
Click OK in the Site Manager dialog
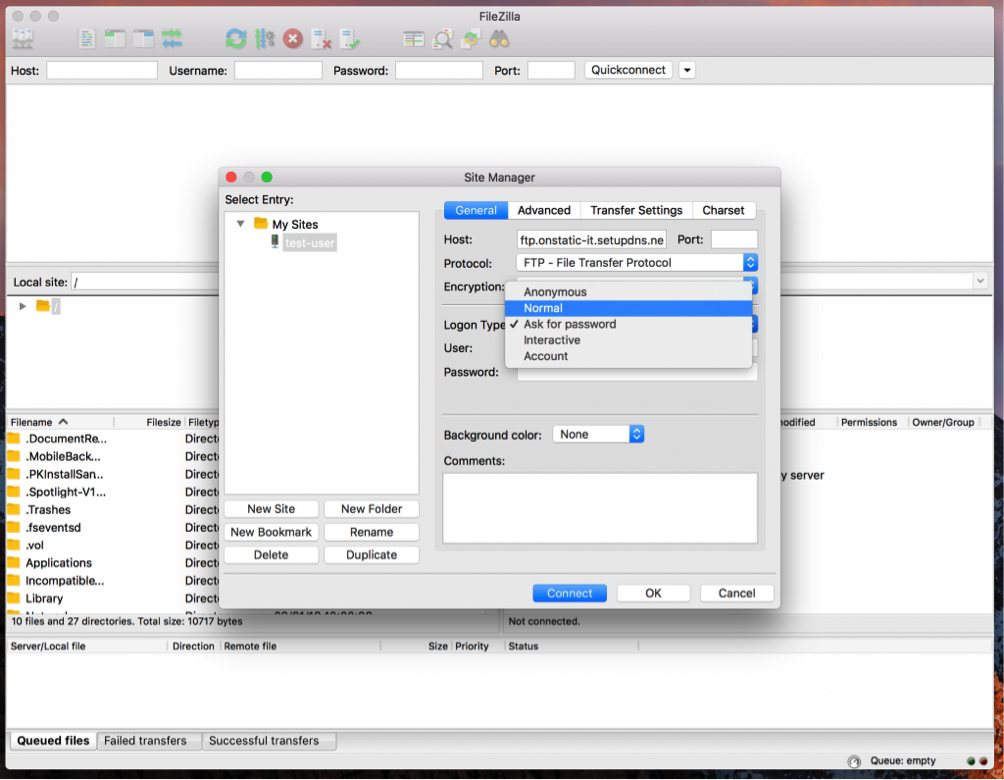point(653,593)
